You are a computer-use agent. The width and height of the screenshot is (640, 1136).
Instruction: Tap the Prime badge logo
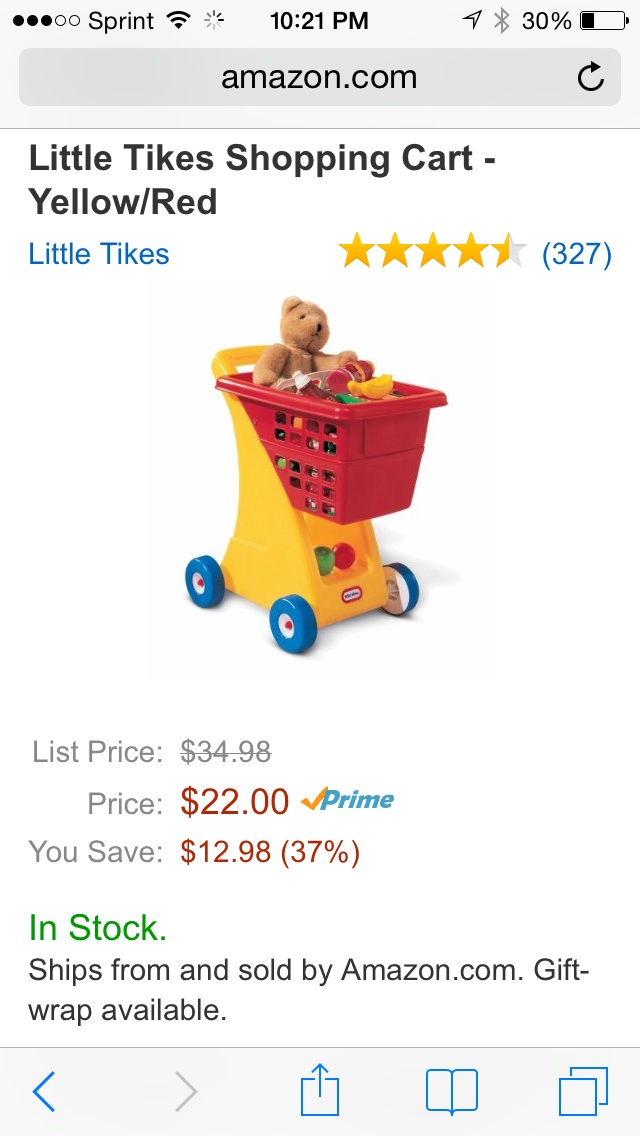pos(347,799)
